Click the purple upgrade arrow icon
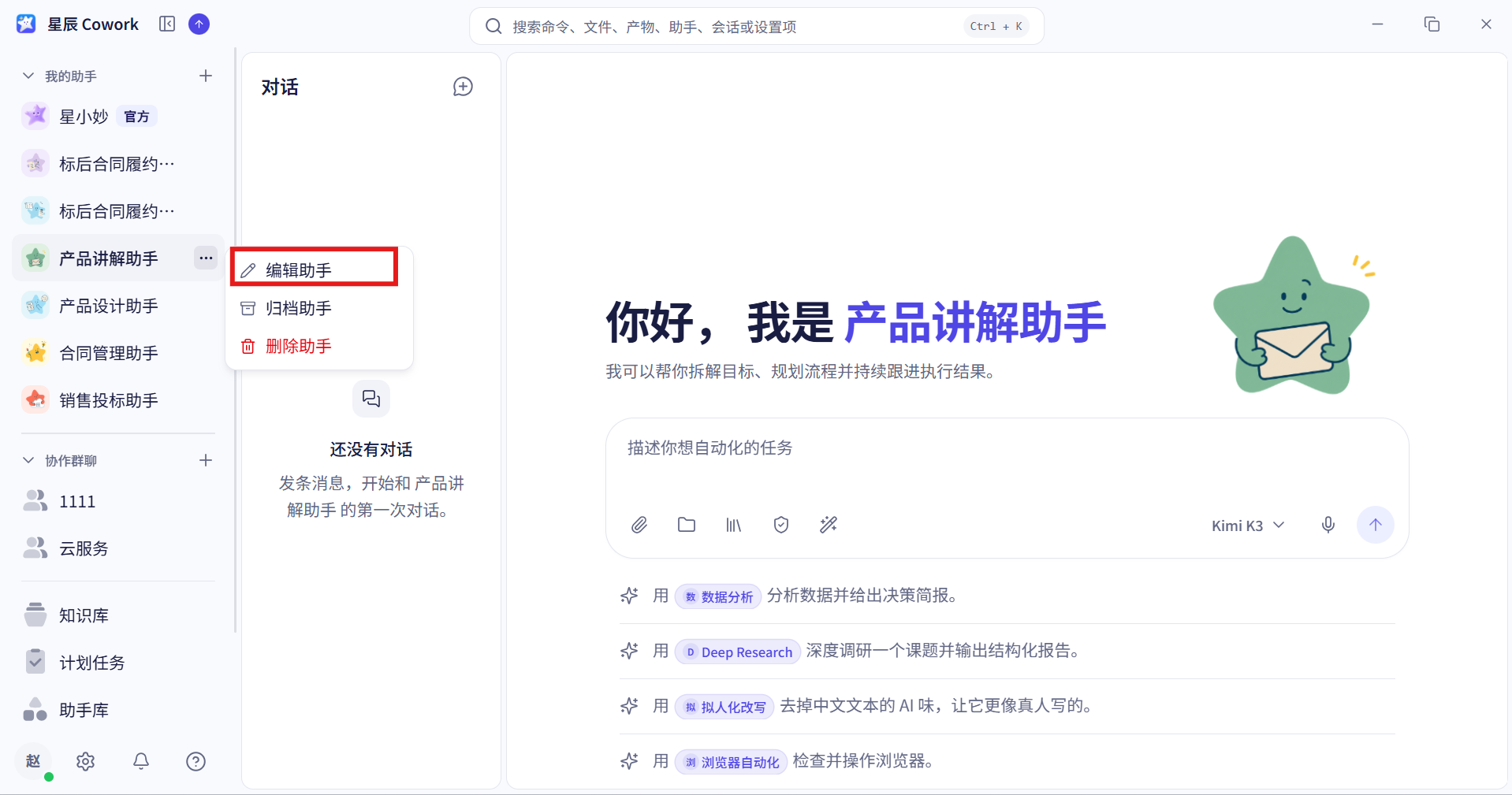Image resolution: width=1512 pixels, height=795 pixels. (x=199, y=24)
